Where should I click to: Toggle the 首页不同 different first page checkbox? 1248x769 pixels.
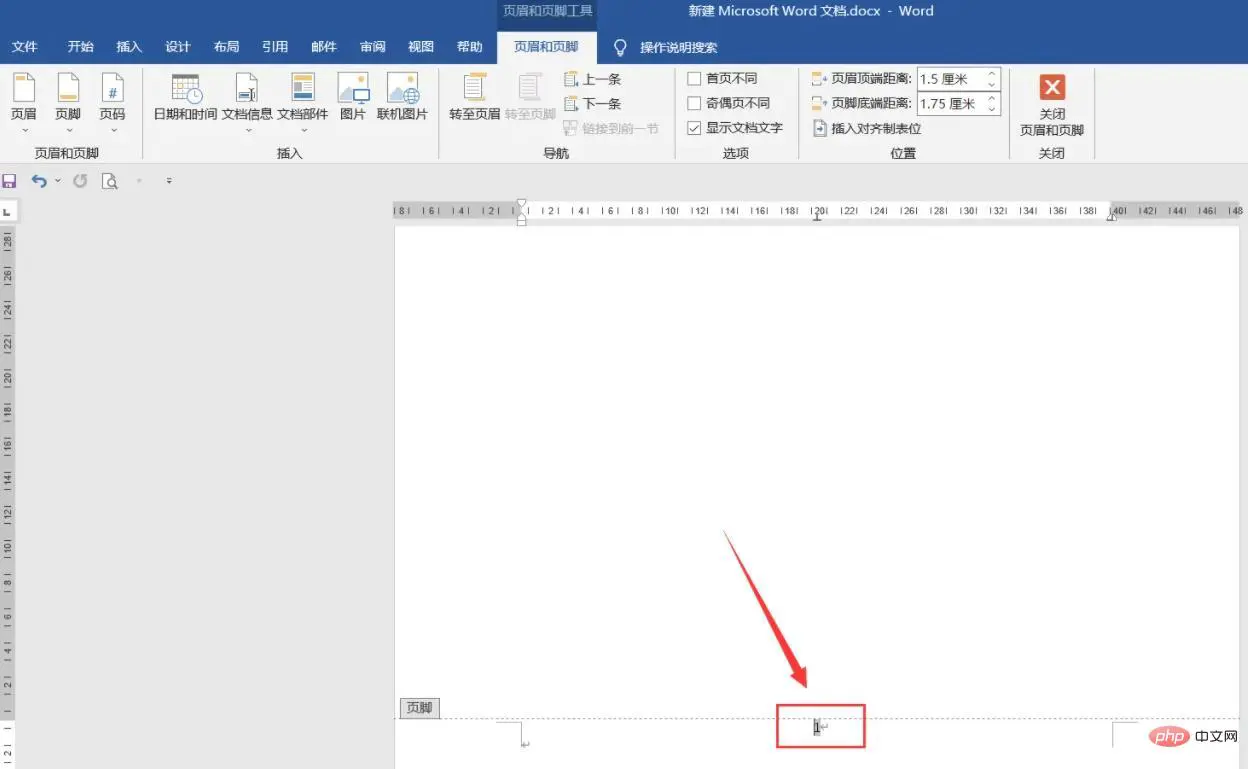pos(694,78)
